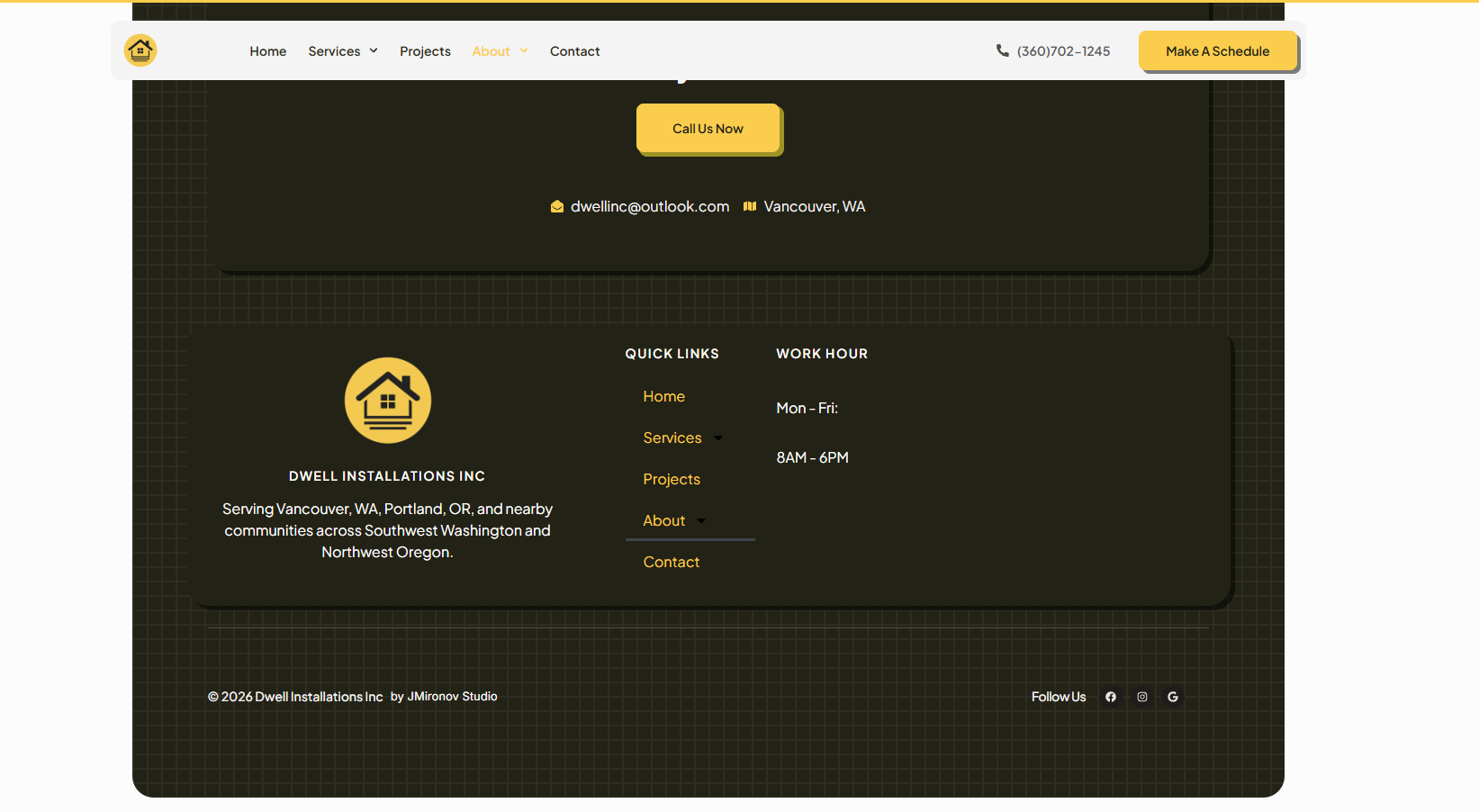1479x812 pixels.
Task: Click the house logo in the navbar
Action: [x=140, y=50]
